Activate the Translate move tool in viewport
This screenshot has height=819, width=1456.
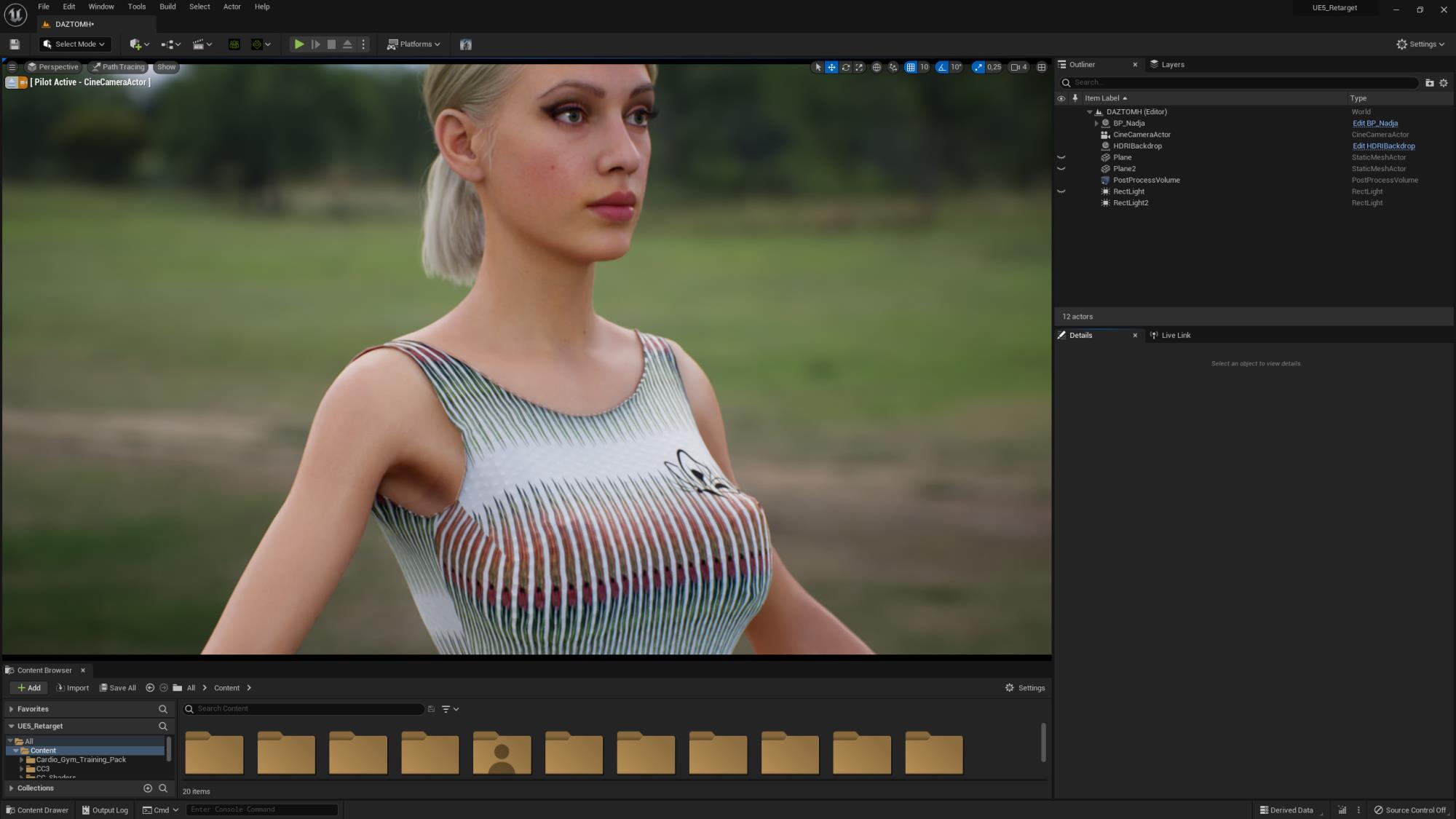tap(831, 67)
